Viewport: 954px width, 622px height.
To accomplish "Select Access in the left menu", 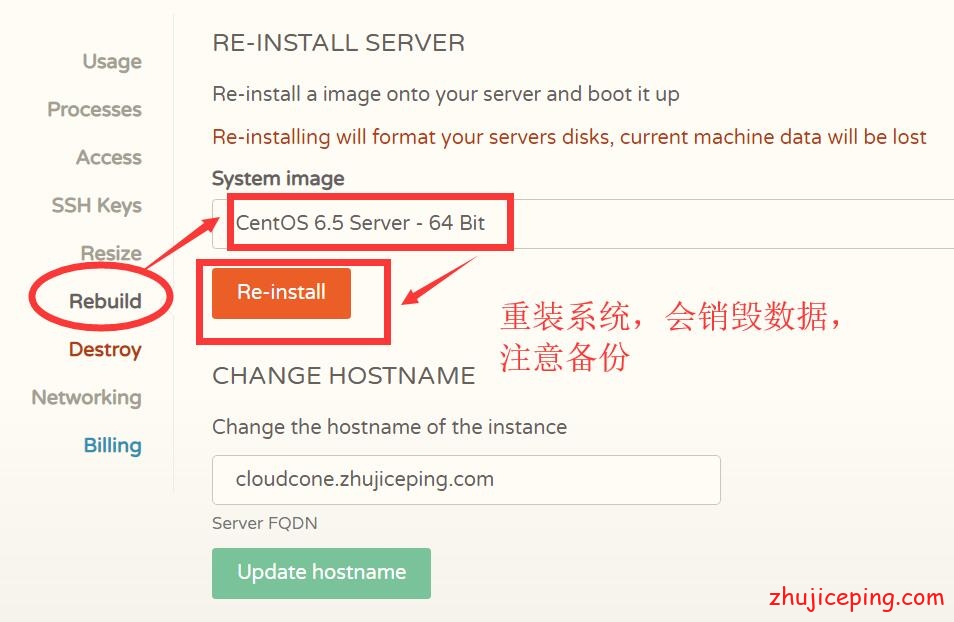I will [x=109, y=158].
